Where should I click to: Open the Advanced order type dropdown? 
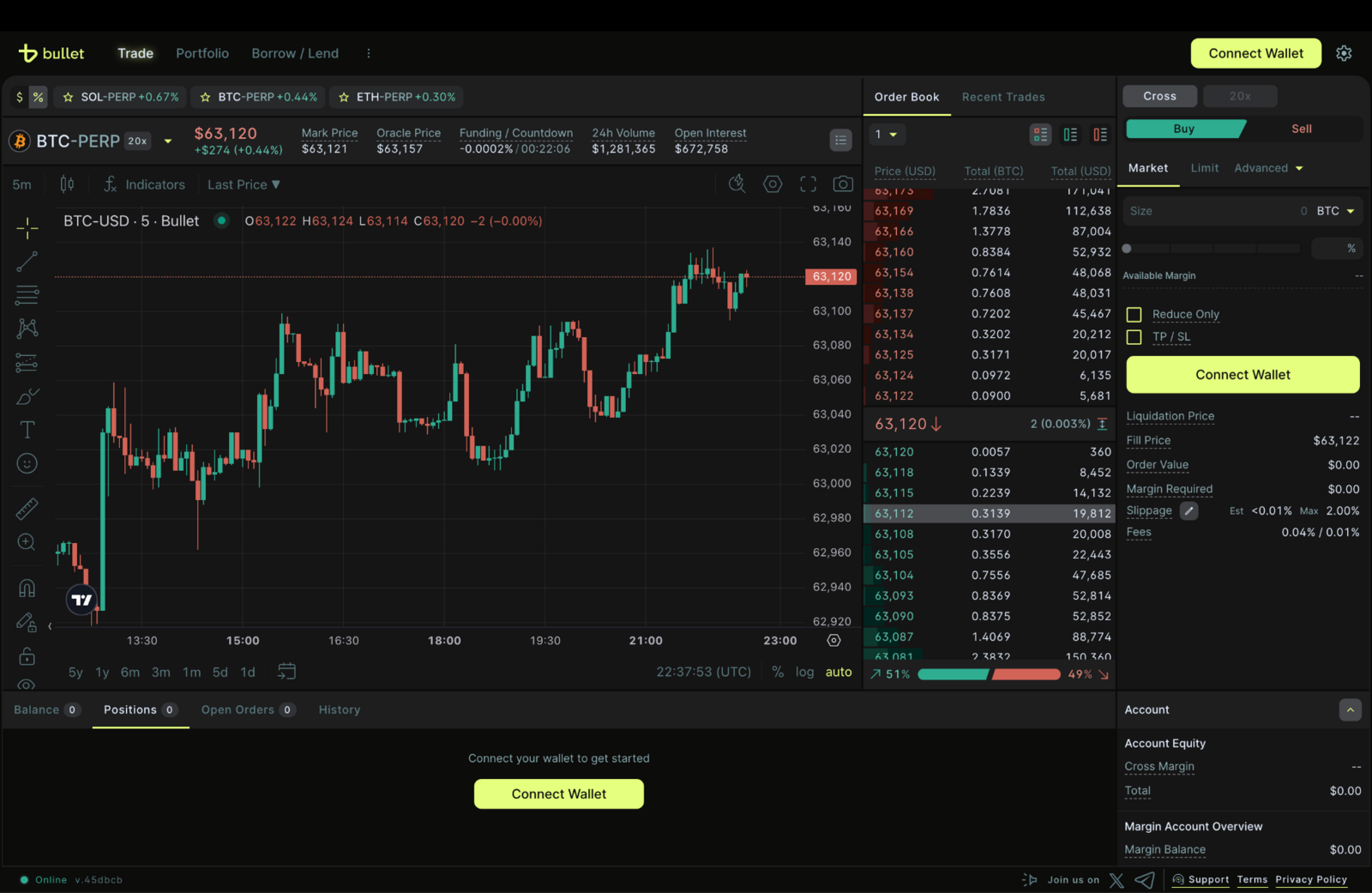point(1268,168)
